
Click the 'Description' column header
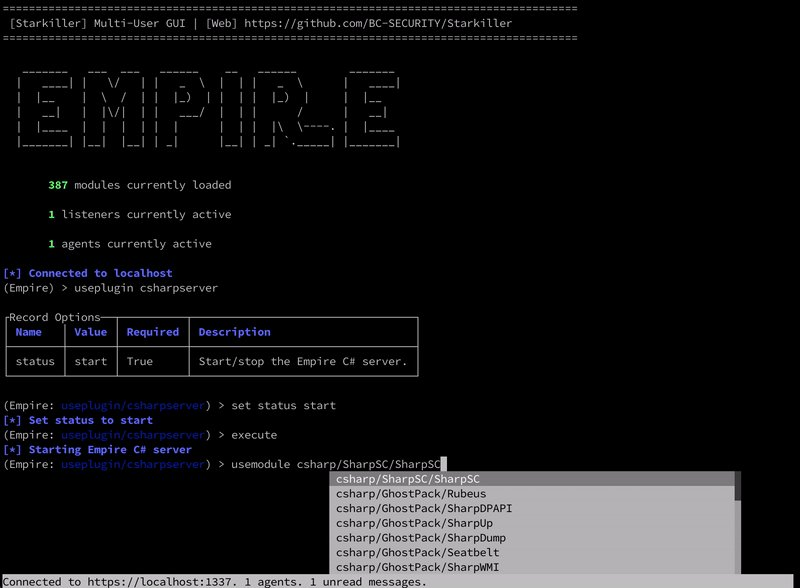pos(234,332)
